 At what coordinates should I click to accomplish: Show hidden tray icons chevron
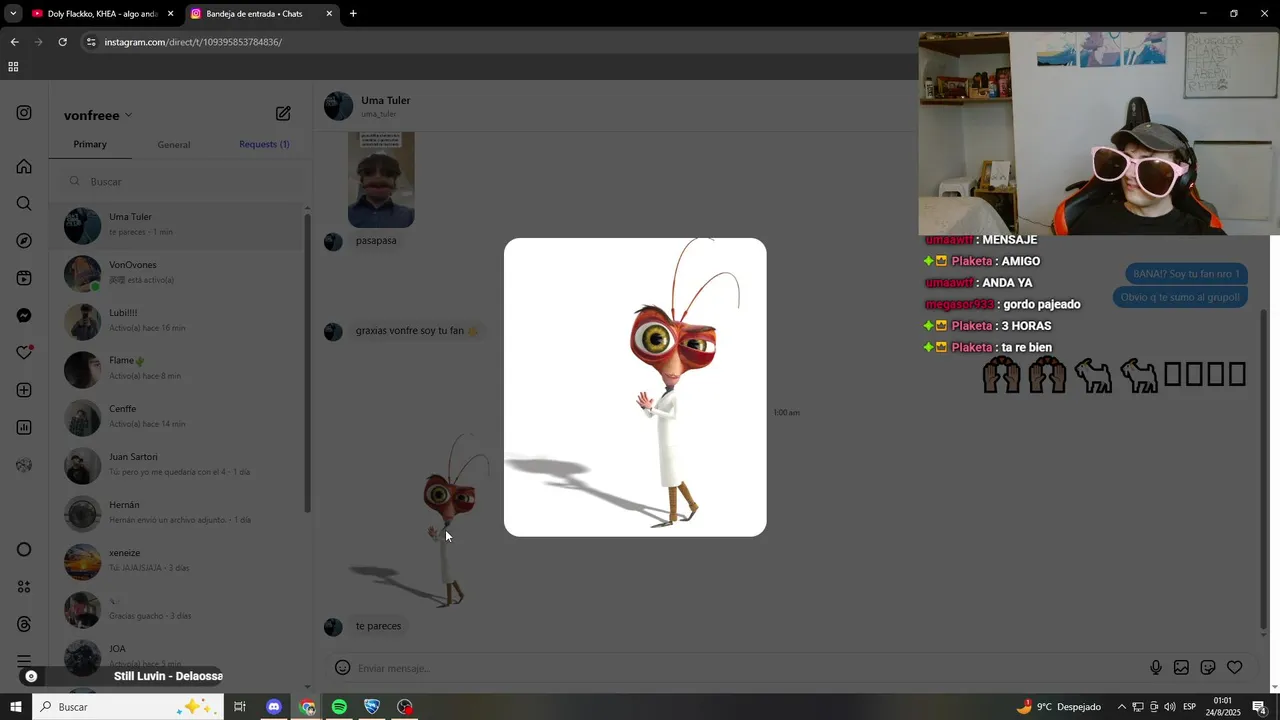(x=1121, y=707)
